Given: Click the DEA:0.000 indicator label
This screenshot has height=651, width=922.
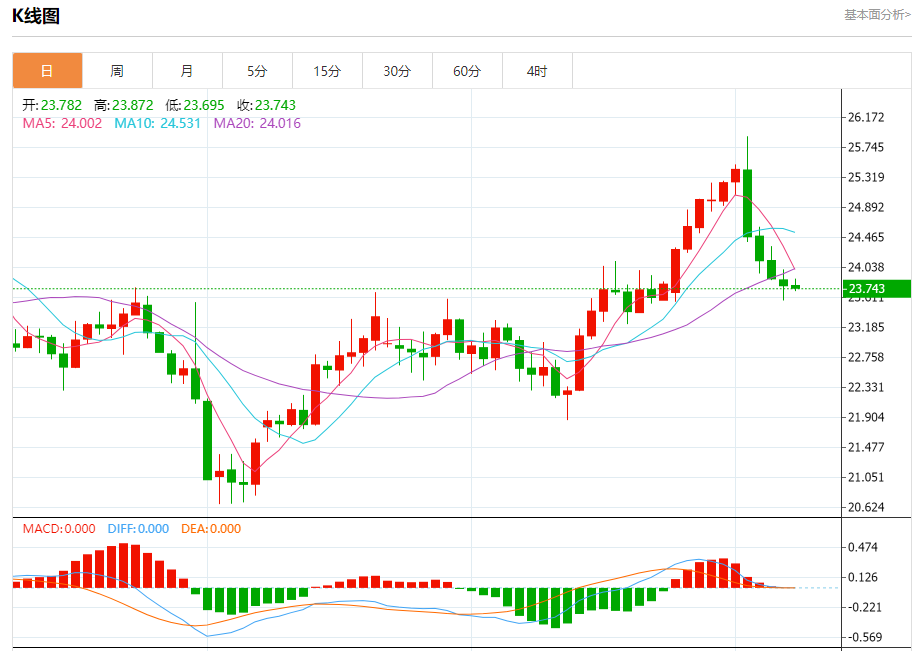Looking at the screenshot, I should (211, 529).
